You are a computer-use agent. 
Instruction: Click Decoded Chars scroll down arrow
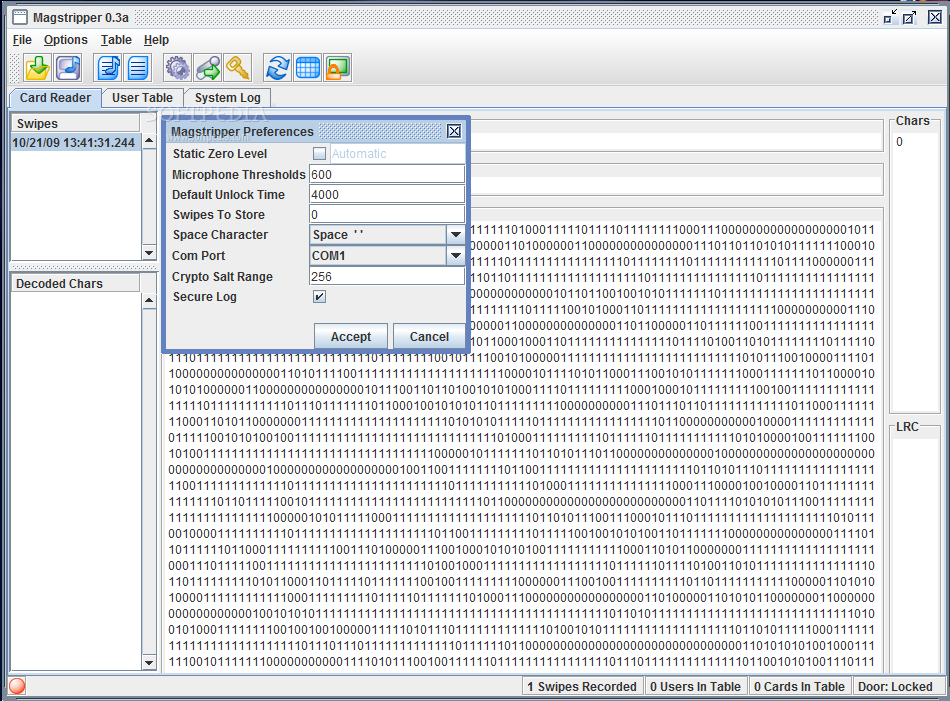pos(149,662)
